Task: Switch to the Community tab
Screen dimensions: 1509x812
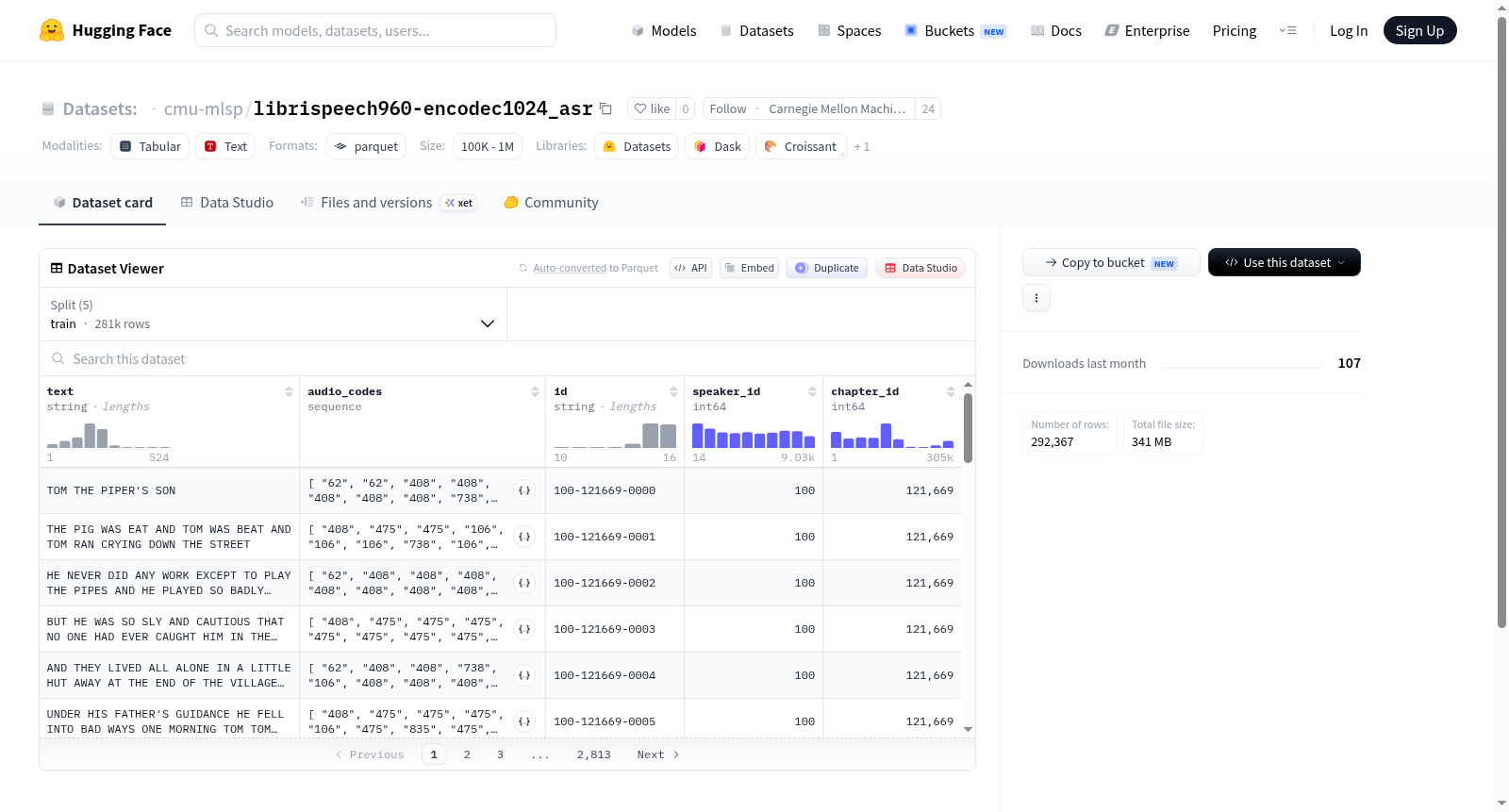Action: [551, 202]
